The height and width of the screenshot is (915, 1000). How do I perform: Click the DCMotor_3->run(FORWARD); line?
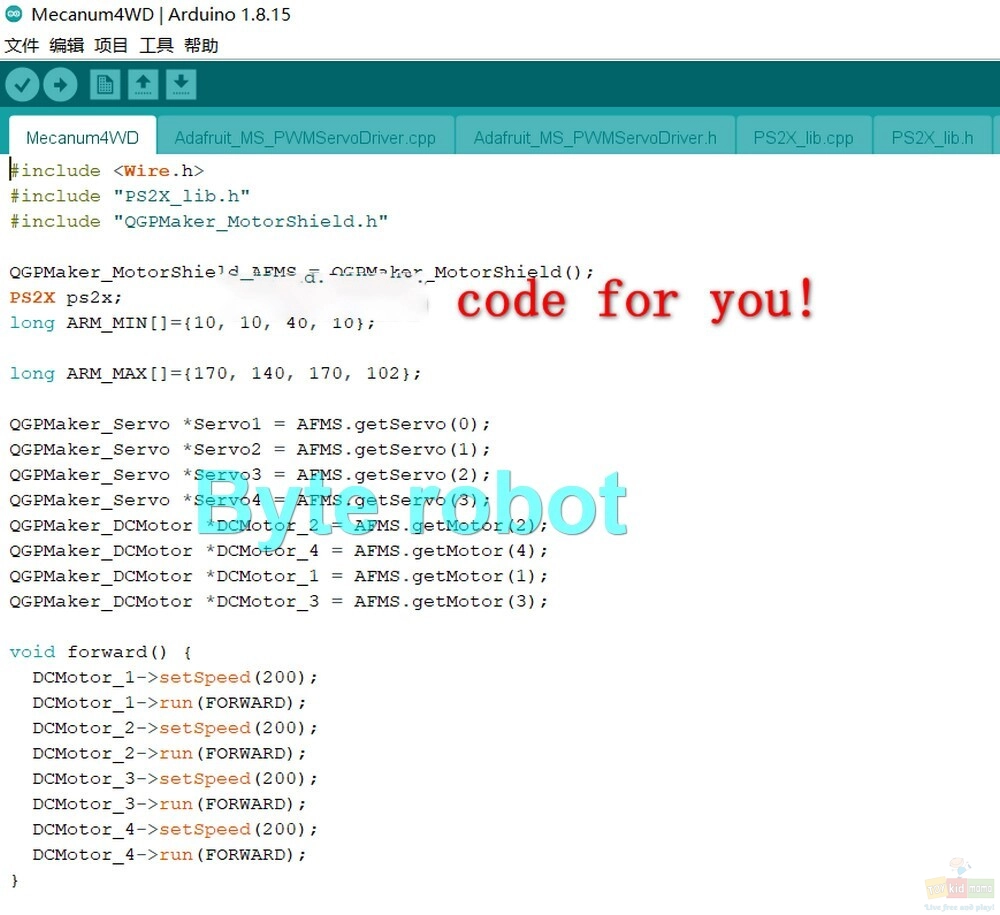[x=169, y=804]
